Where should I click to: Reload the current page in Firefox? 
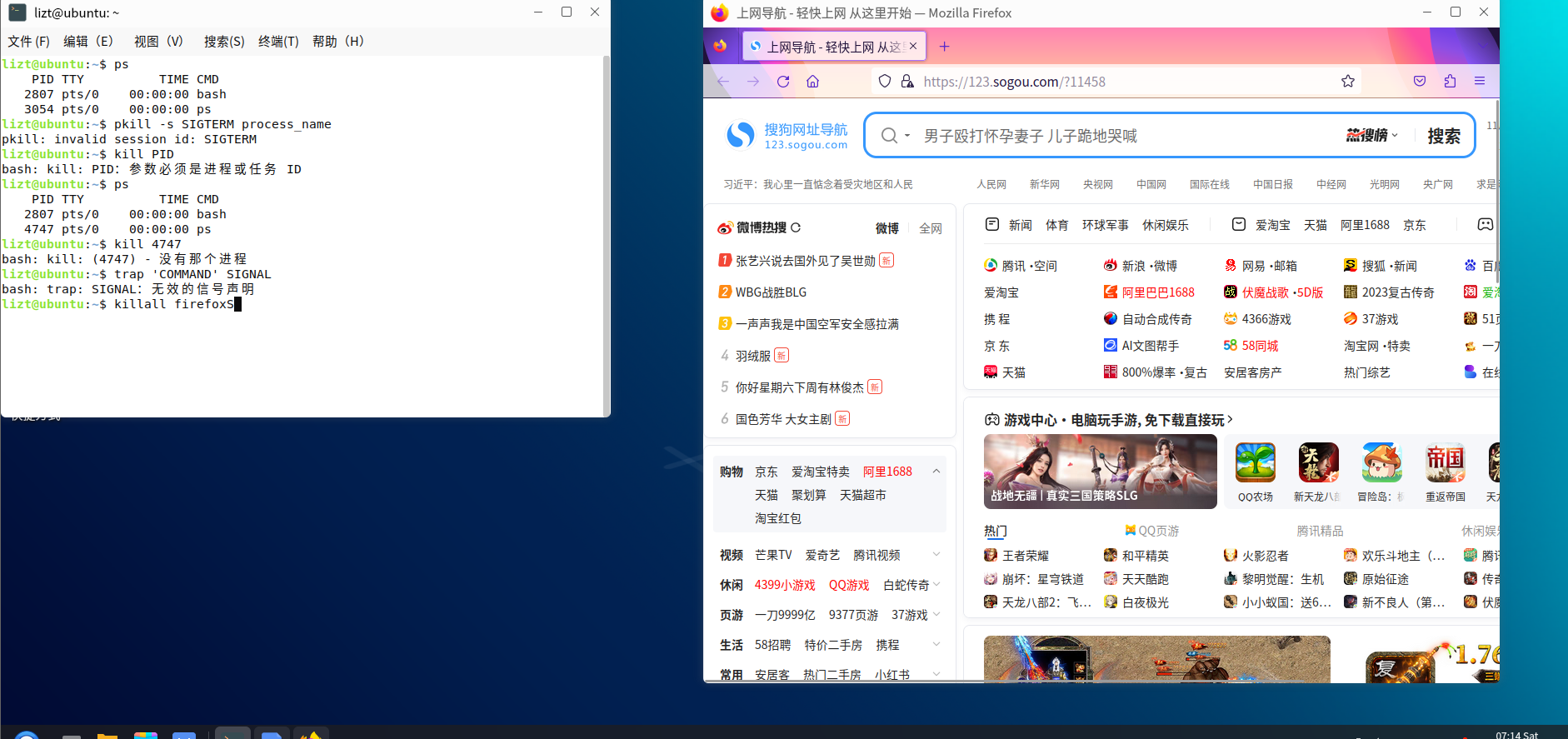[x=783, y=81]
